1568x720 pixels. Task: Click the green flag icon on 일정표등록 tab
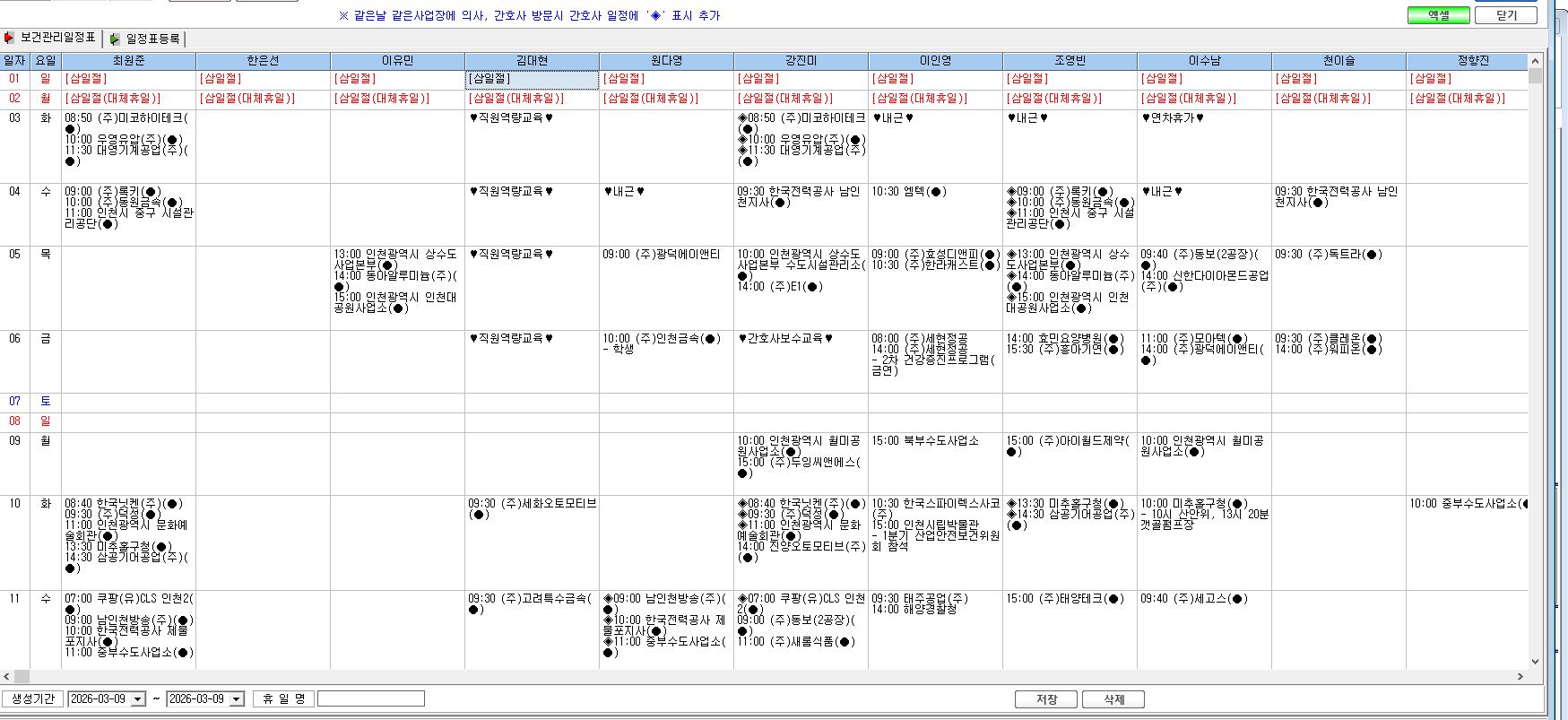click(x=115, y=39)
